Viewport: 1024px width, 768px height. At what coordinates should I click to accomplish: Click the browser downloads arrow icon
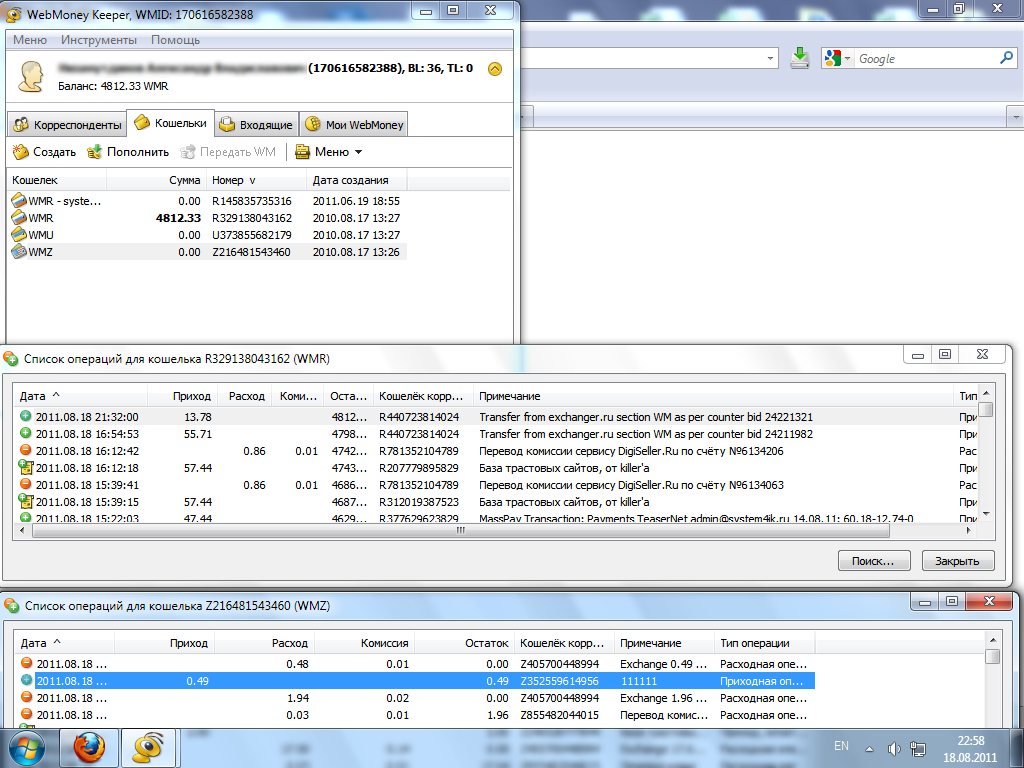pos(799,58)
